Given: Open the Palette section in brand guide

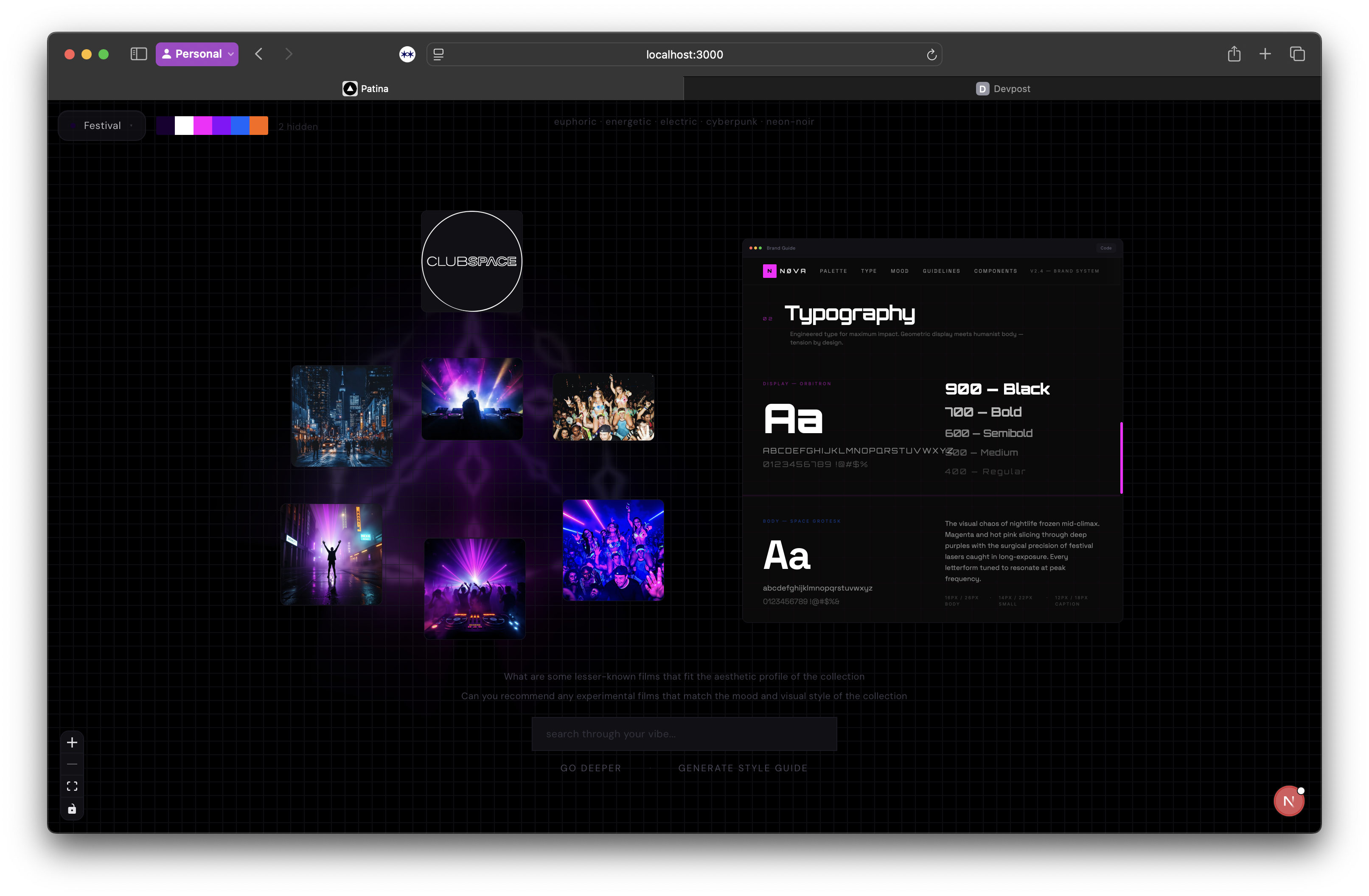Looking at the screenshot, I should pyautogui.click(x=833, y=271).
